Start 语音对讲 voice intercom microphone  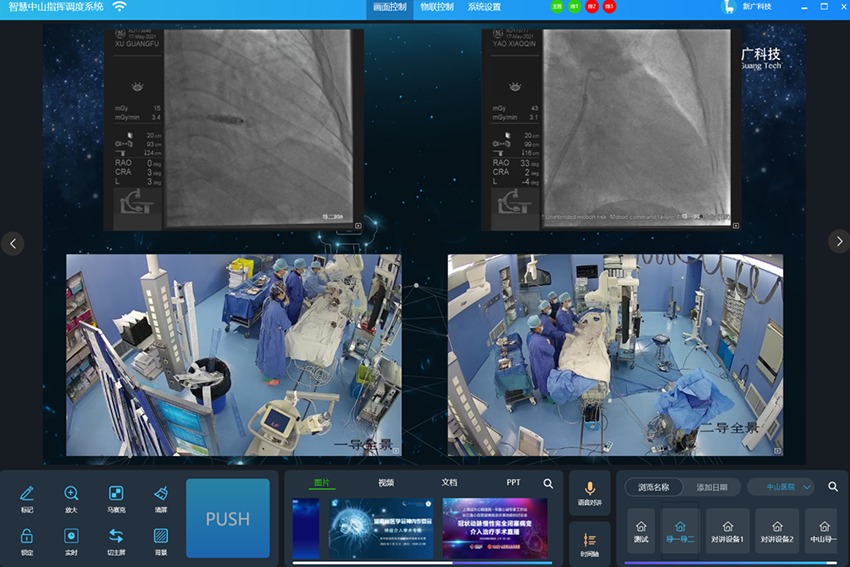click(x=589, y=493)
